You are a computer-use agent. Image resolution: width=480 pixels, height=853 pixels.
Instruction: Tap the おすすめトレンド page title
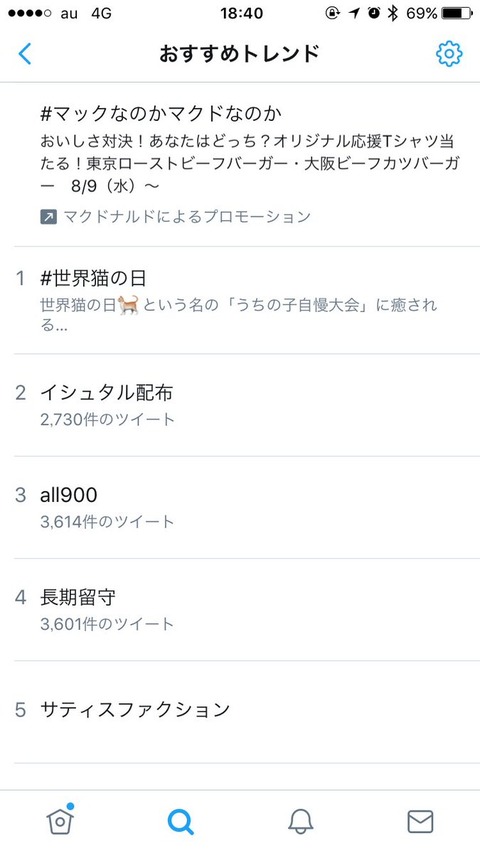239,54
